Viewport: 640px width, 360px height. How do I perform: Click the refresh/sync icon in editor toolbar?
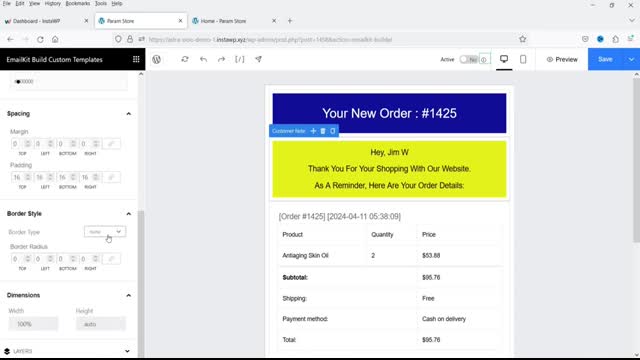tap(185, 59)
